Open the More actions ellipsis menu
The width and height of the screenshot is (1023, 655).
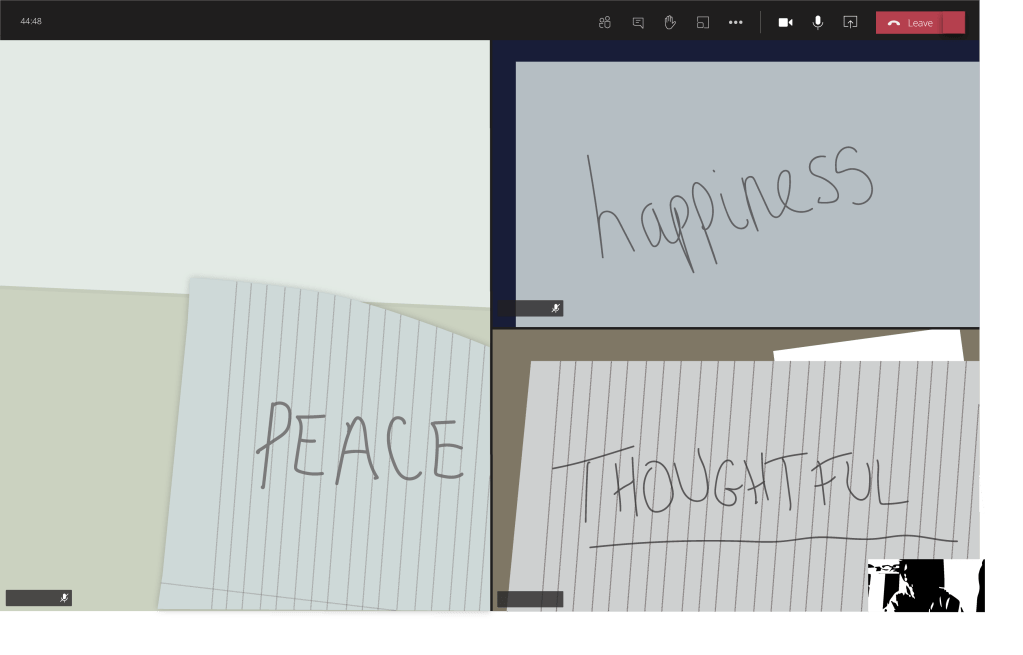coord(736,22)
